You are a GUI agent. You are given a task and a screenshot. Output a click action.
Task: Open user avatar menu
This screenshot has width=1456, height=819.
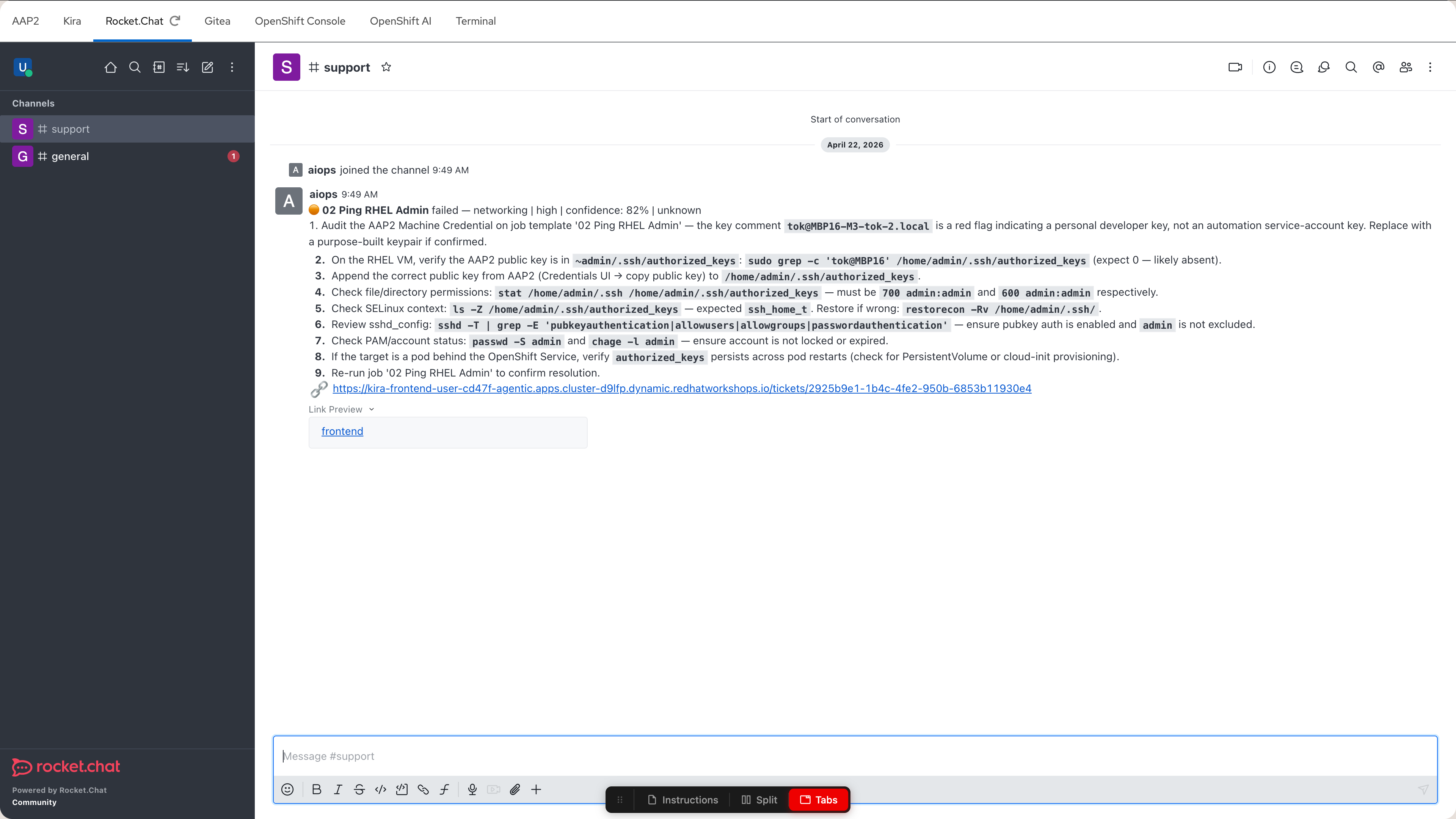click(x=23, y=67)
